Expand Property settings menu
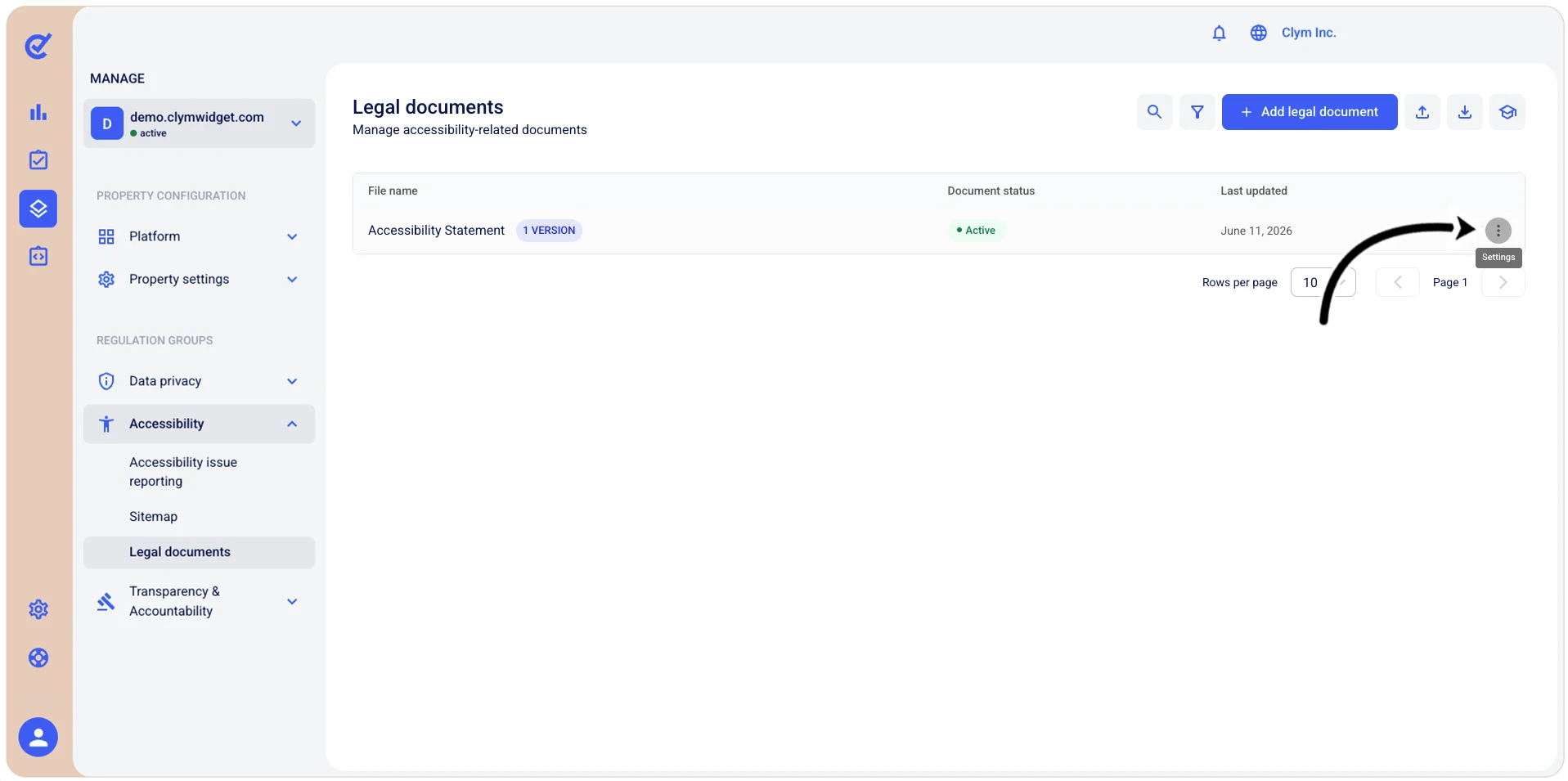This screenshot has width=1568, height=781. pos(199,279)
